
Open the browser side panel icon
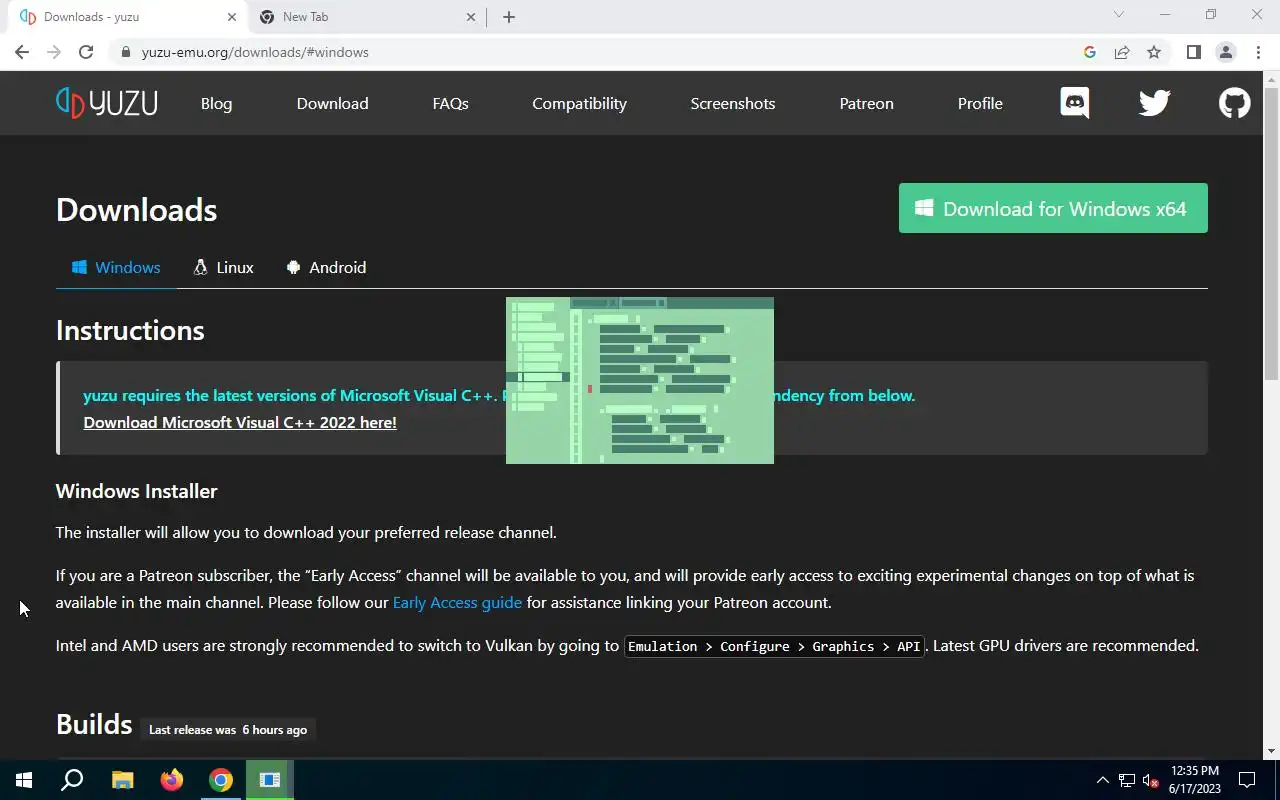1194,52
